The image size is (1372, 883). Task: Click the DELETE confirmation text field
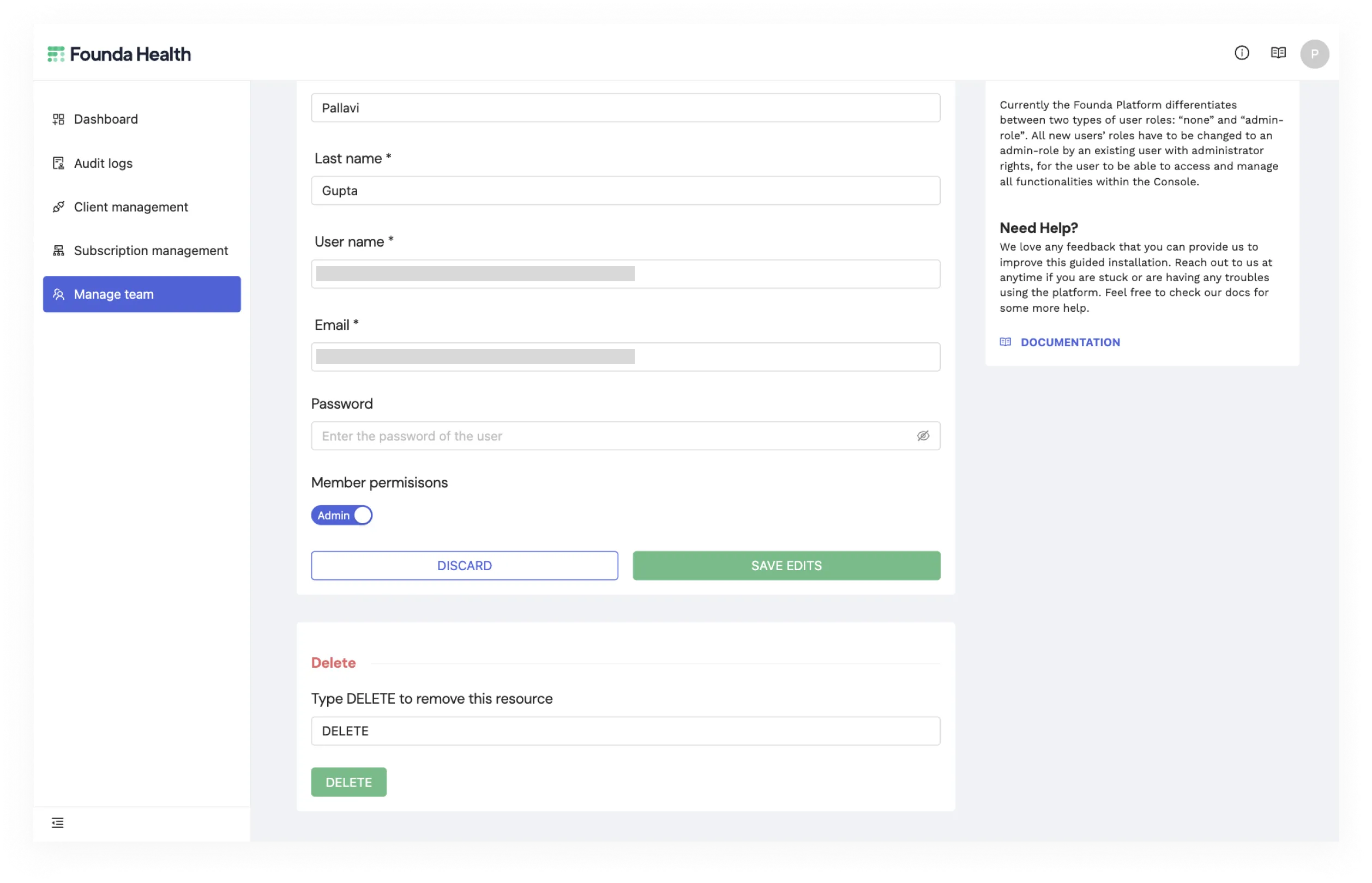click(625, 731)
